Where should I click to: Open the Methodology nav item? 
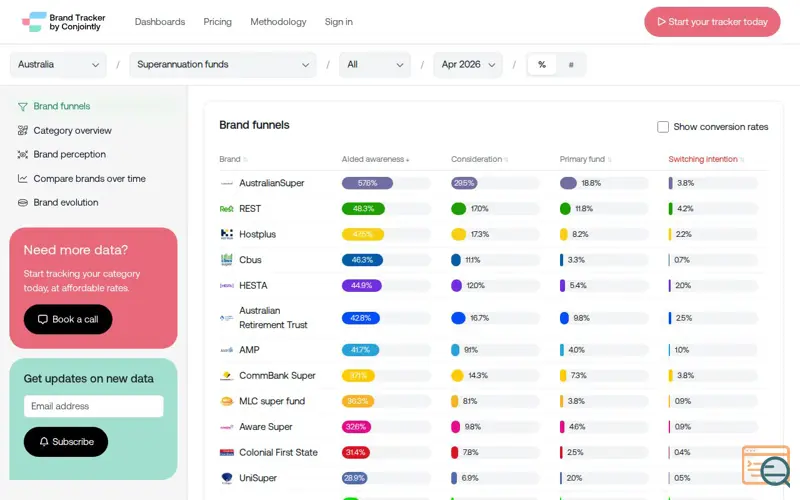[x=278, y=22]
